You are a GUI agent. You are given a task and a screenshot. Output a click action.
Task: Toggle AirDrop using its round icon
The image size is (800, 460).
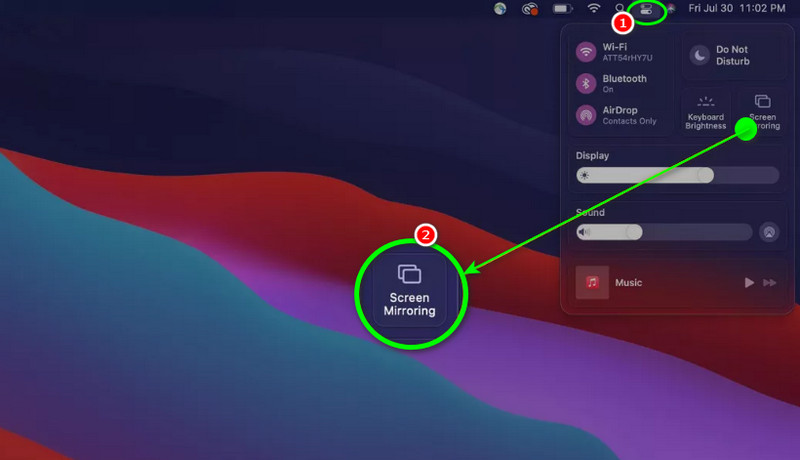tap(587, 115)
